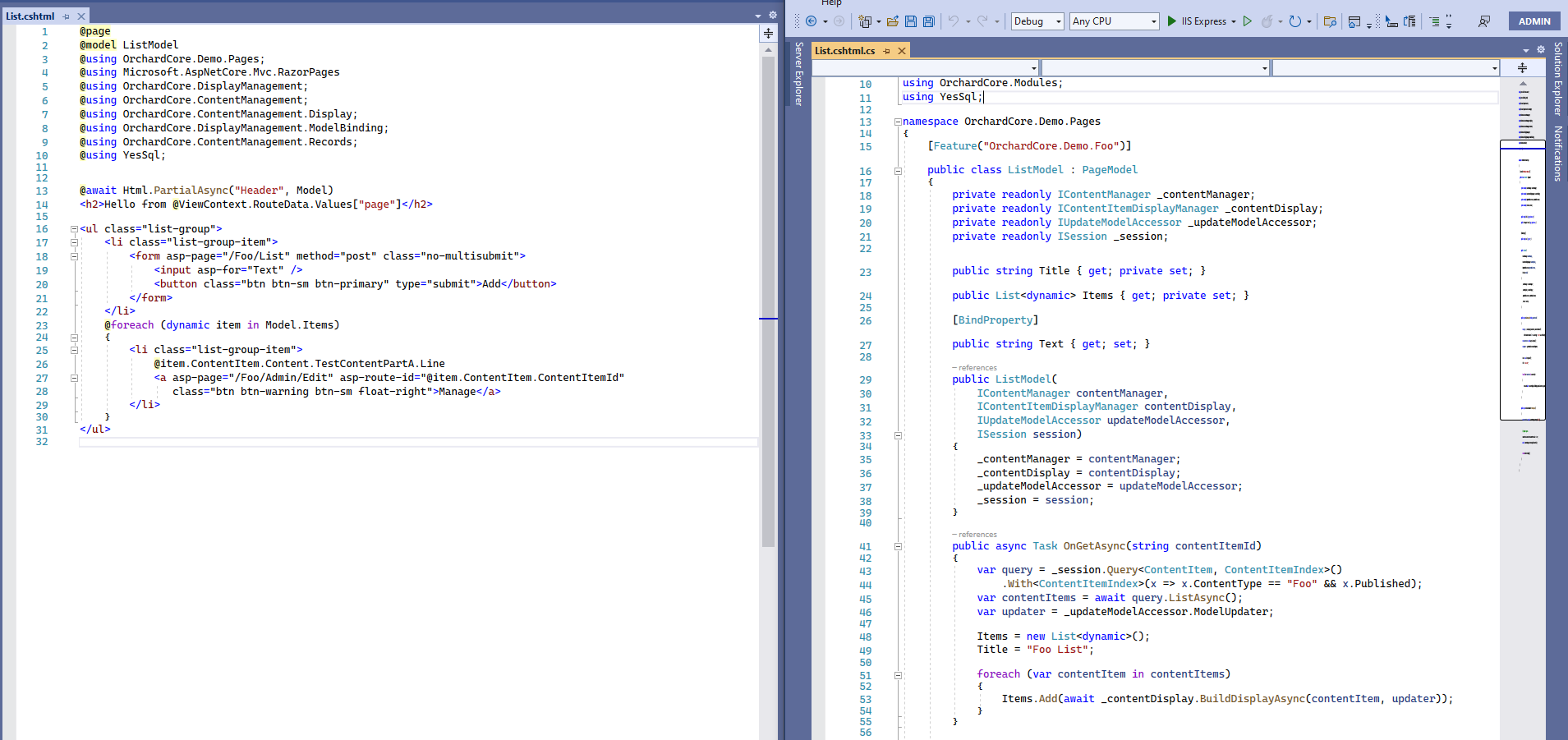
Task: Click the toolbar icon with a cursor arrow over lines
Action: click(1391, 21)
